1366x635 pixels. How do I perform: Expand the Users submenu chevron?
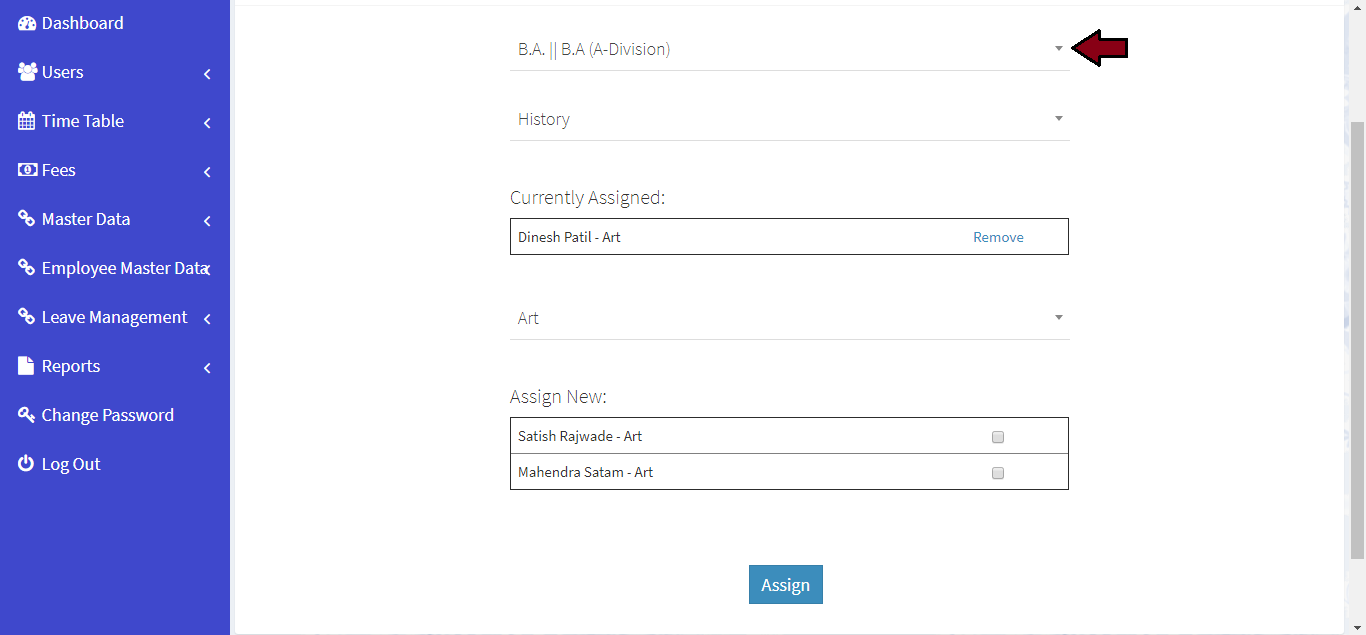click(207, 74)
